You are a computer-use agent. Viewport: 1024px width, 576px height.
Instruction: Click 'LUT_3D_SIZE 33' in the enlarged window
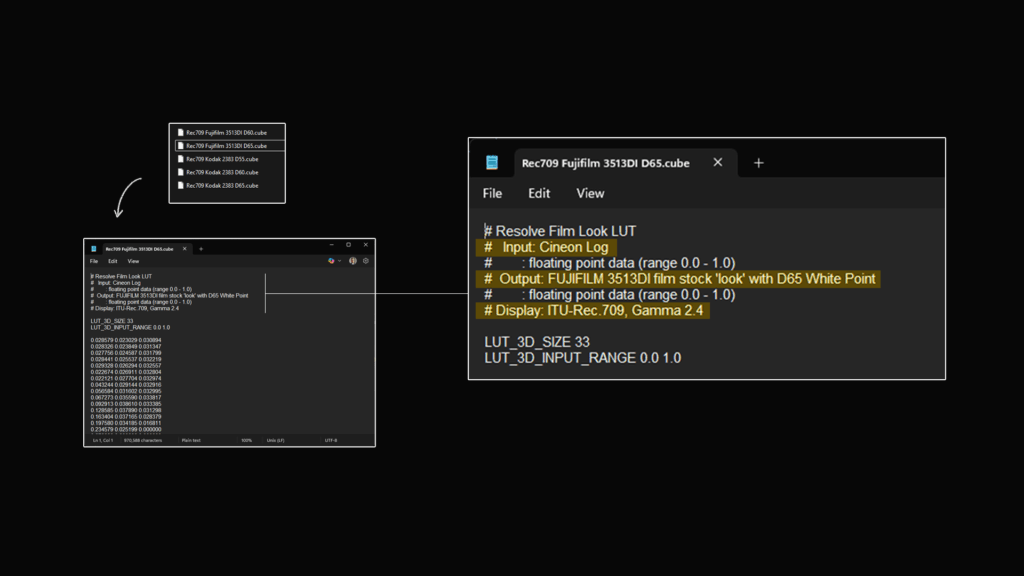click(537, 342)
